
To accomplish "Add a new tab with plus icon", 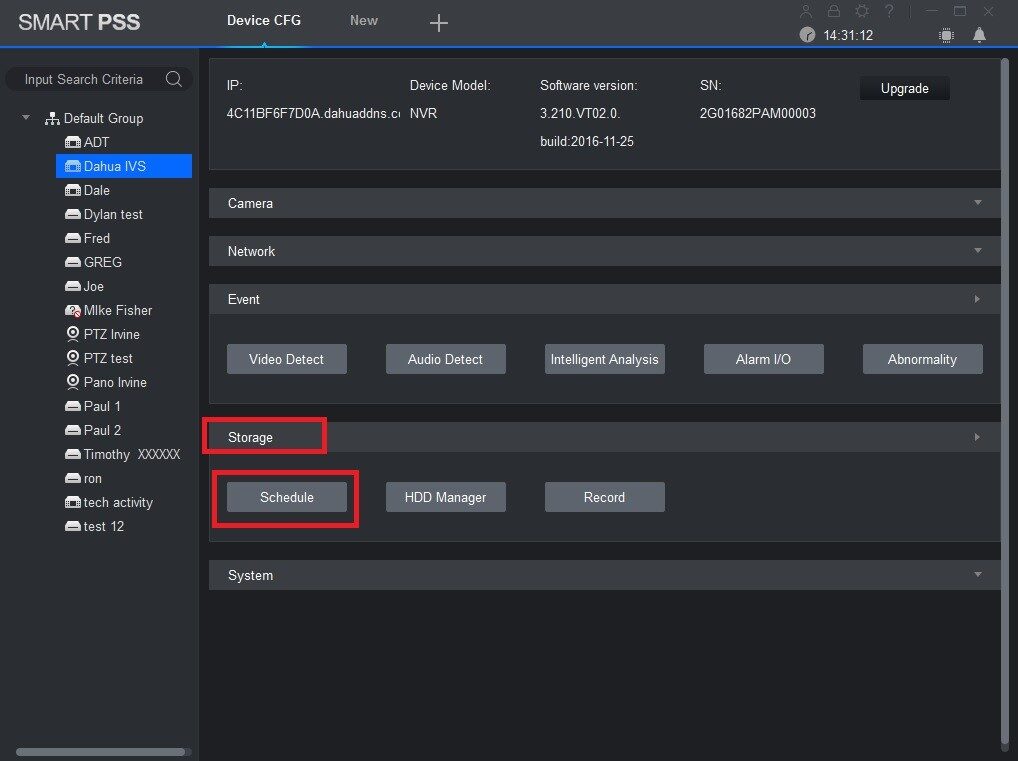I will [x=438, y=23].
